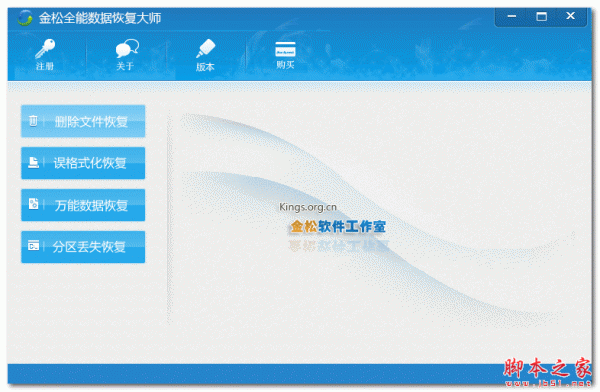Click the 版本 (version) toolbar icon
The width and height of the screenshot is (600, 392).
click(206, 55)
